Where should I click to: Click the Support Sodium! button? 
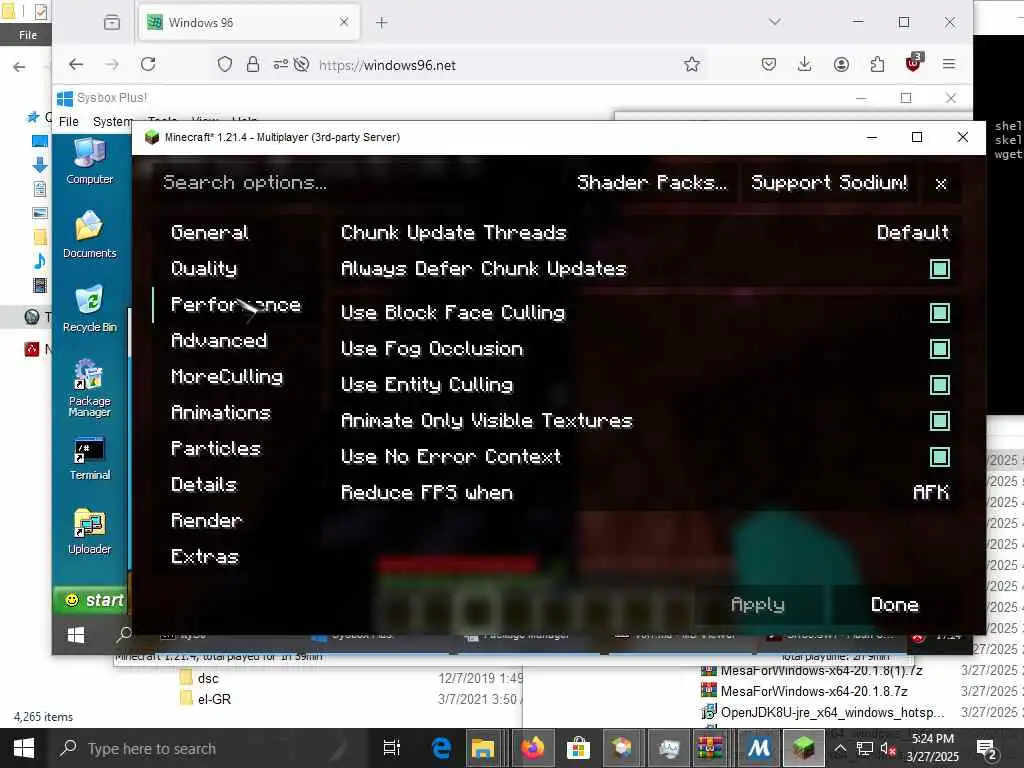829,183
